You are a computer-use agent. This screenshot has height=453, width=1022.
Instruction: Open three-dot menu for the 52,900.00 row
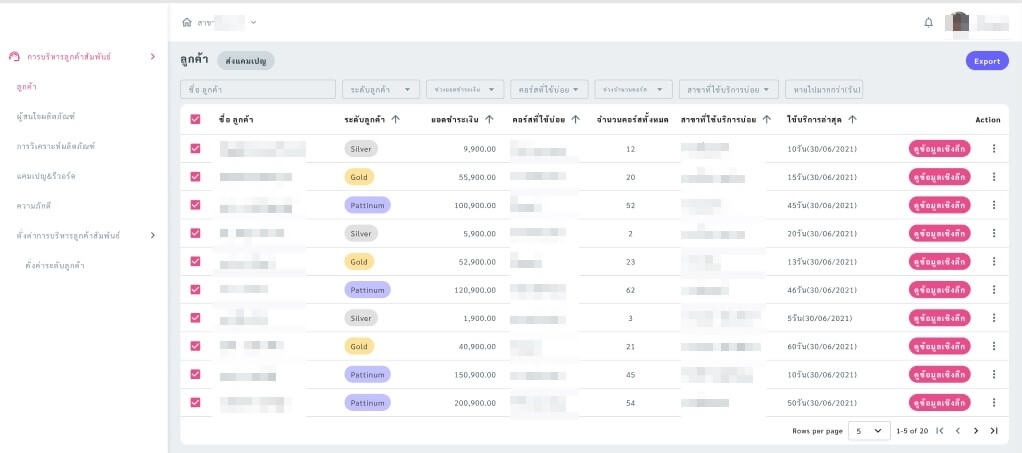click(994, 261)
